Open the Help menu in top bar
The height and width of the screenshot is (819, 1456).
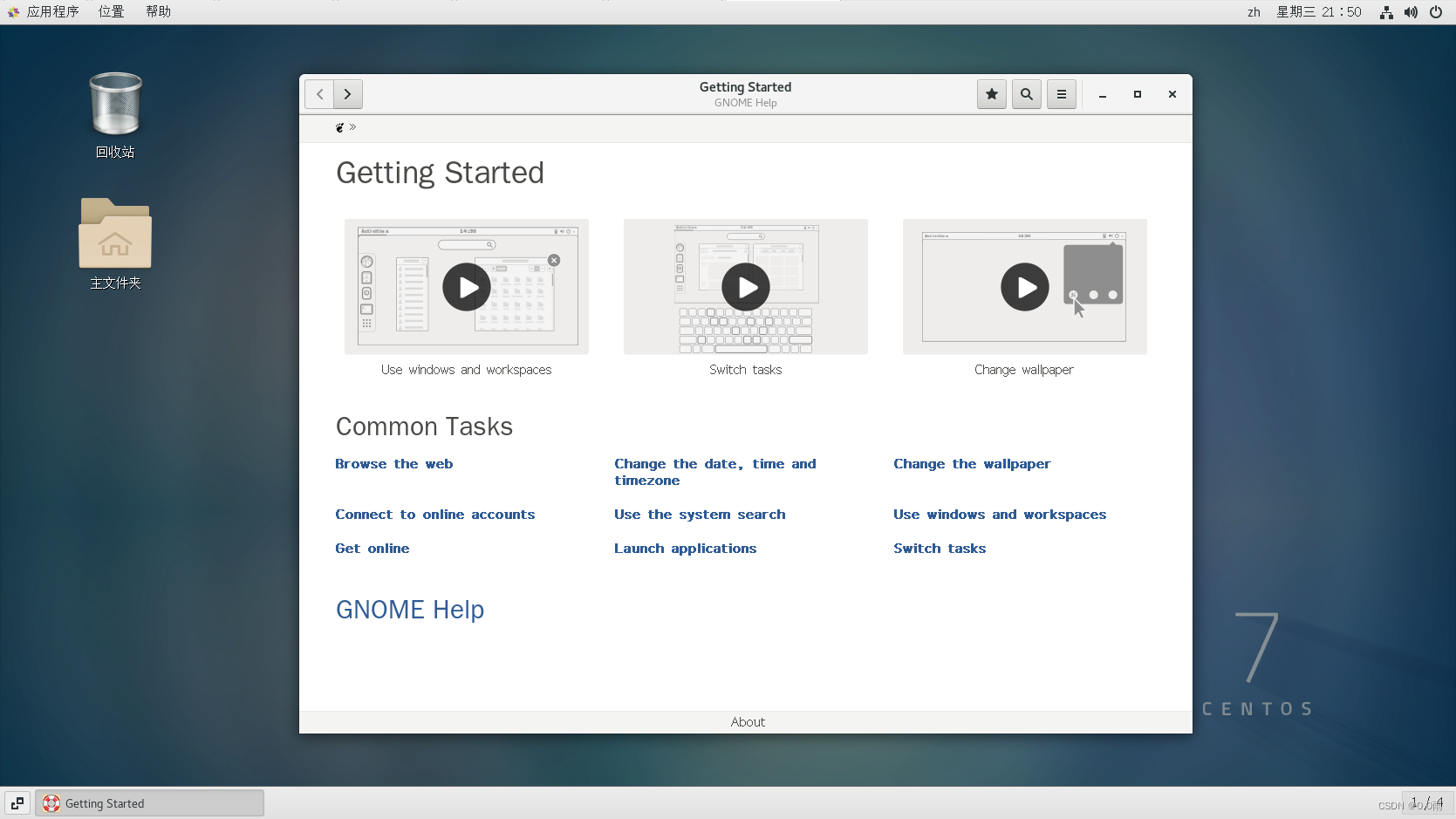click(x=158, y=11)
